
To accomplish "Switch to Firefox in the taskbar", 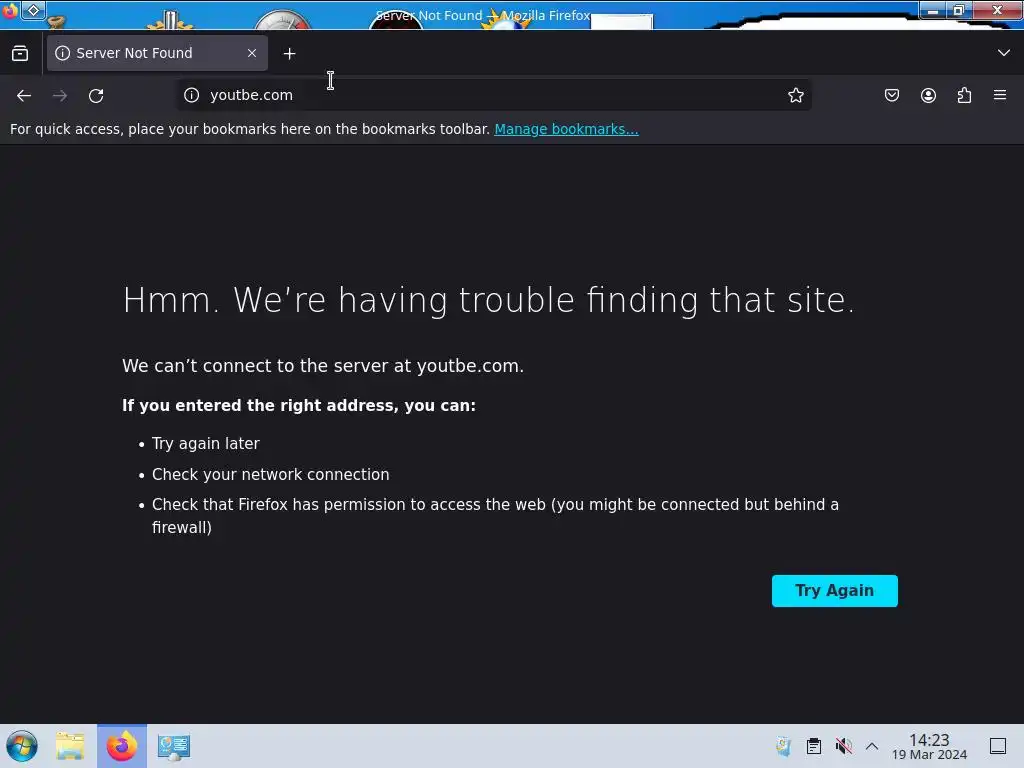I will tap(121, 746).
